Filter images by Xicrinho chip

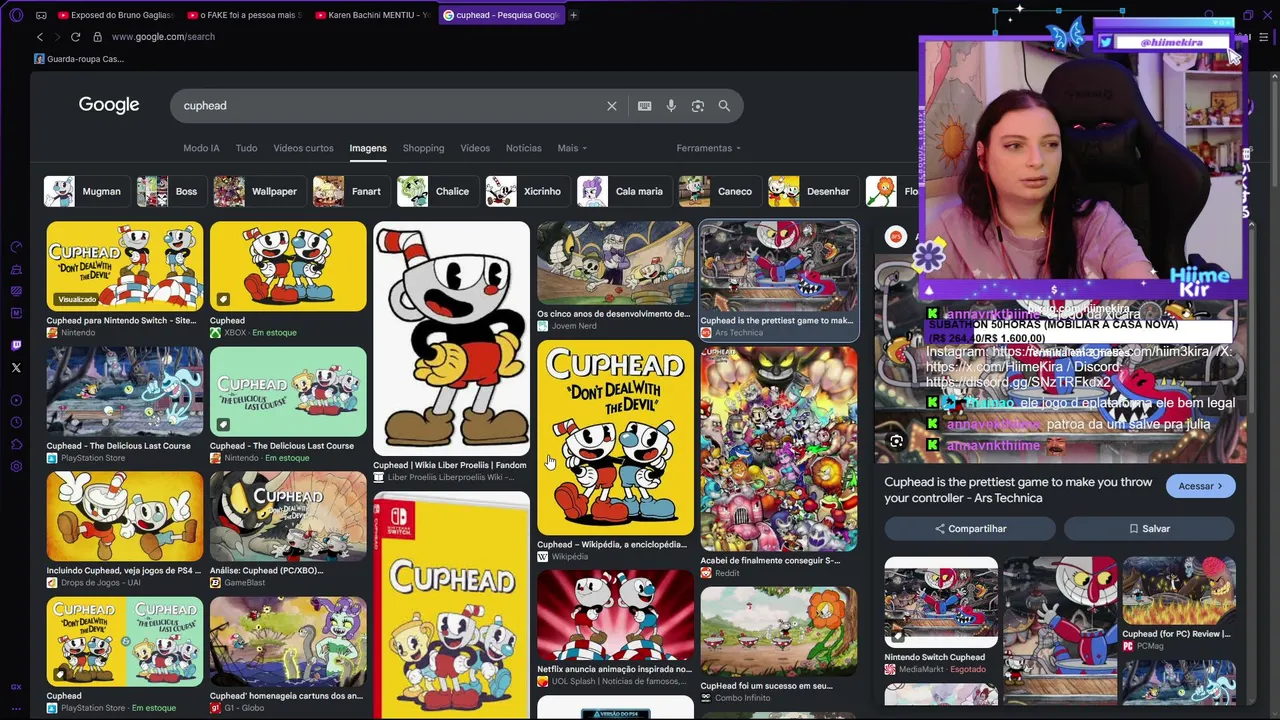[527, 191]
